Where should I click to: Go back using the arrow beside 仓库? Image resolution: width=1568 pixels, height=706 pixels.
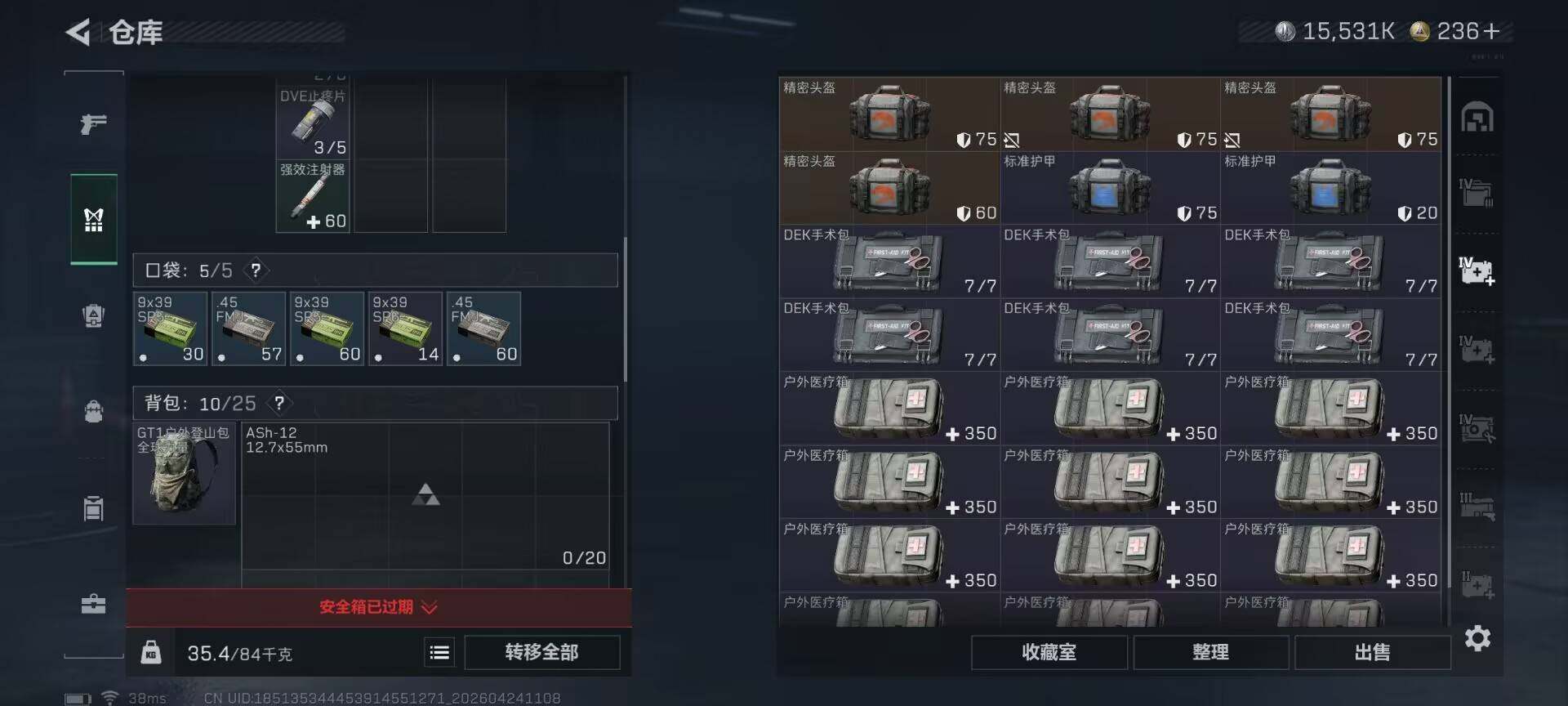[78, 33]
